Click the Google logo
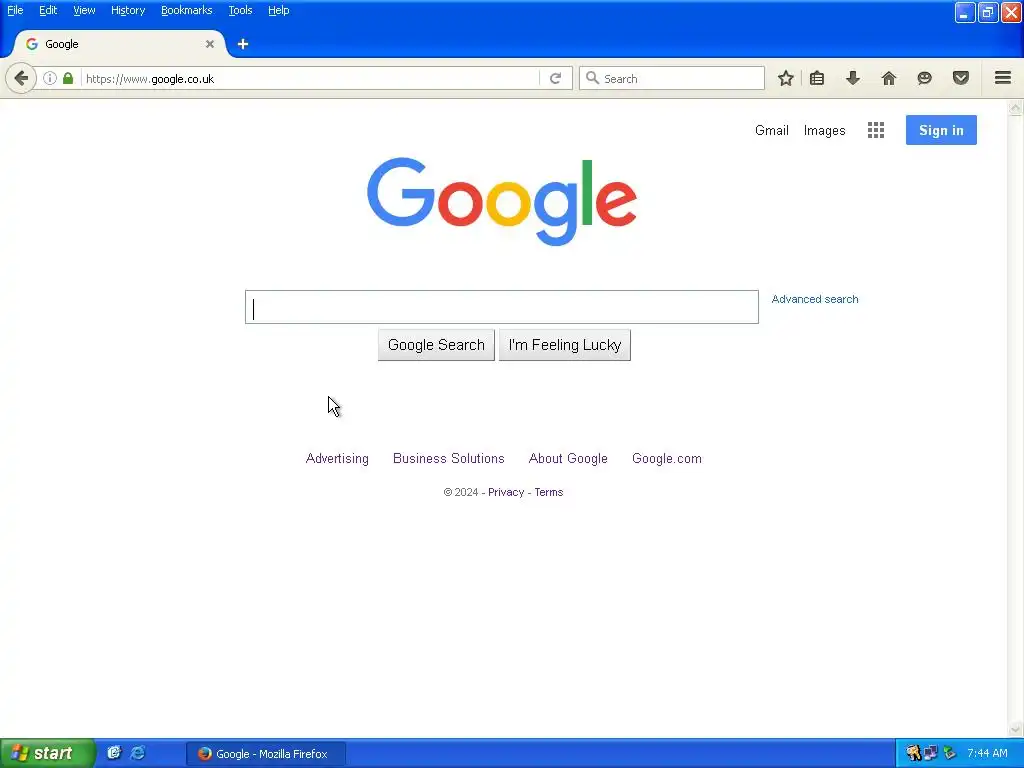Image resolution: width=1024 pixels, height=768 pixels. 502,201
